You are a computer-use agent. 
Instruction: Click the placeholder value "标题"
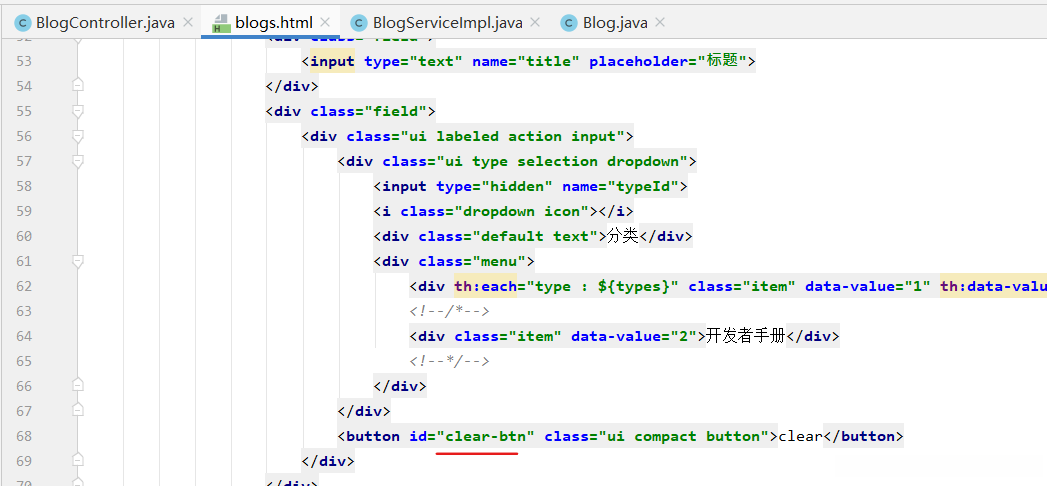722,61
